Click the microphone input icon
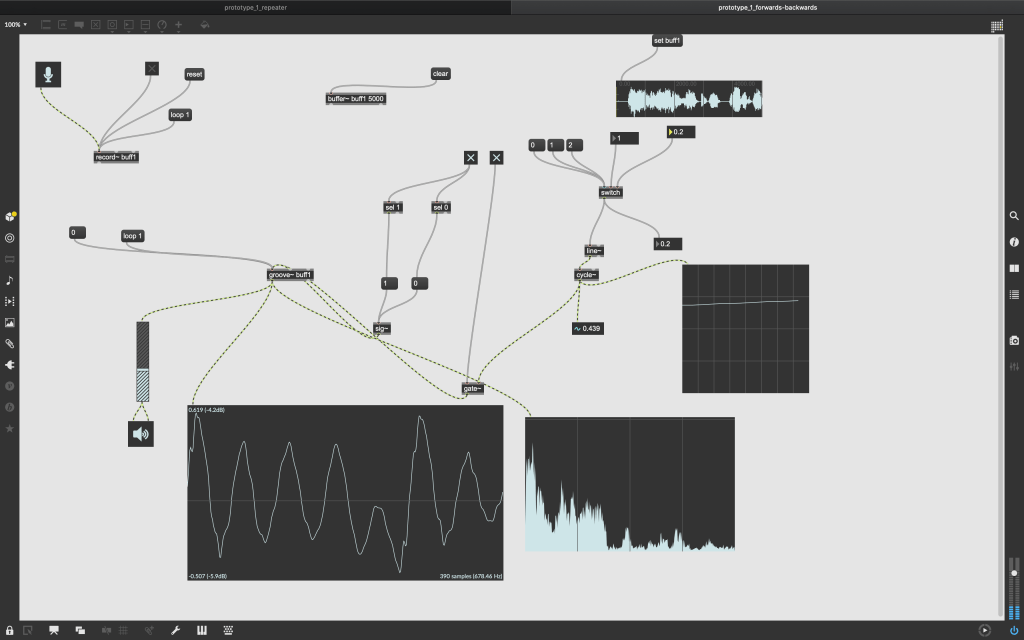The image size is (1024, 640). 48,74
